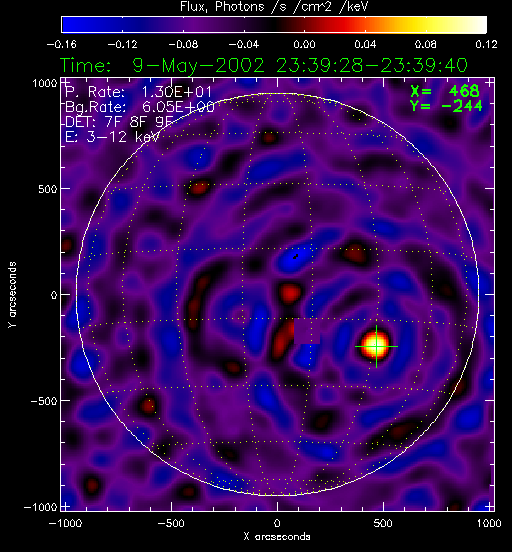
Task: Click the X arcseconds axis title
Action: [x=277, y=537]
